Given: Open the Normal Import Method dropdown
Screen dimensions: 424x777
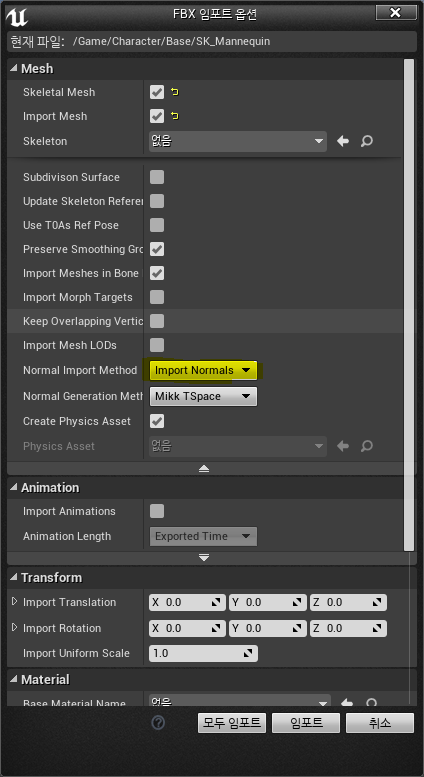Looking at the screenshot, I should [x=203, y=370].
